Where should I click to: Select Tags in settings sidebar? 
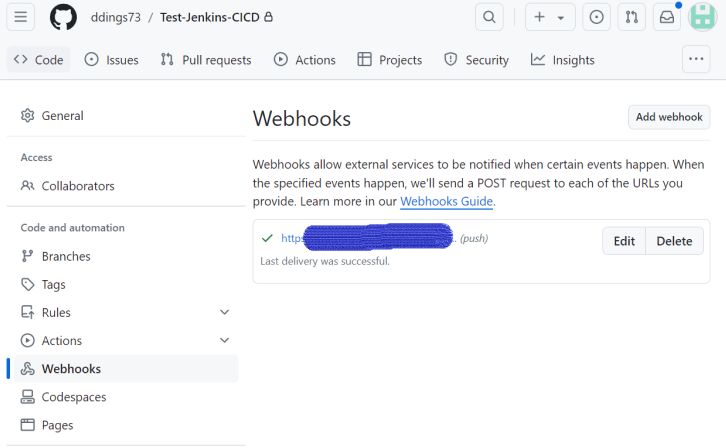click(x=126, y=285)
